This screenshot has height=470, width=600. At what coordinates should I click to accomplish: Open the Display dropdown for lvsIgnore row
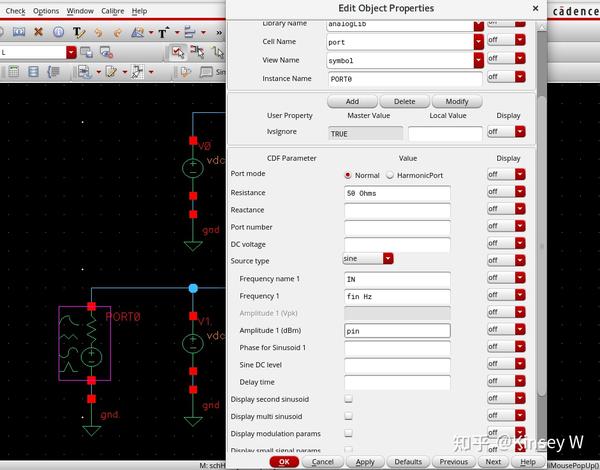click(x=506, y=132)
